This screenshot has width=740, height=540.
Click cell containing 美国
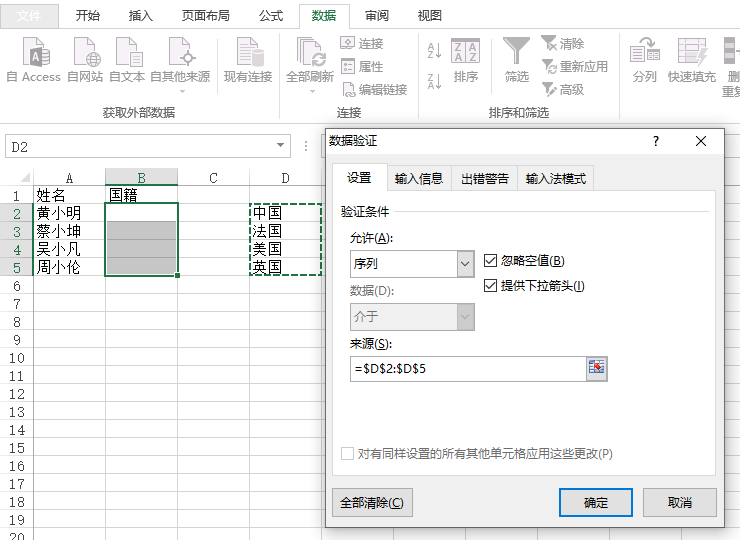pyautogui.click(x=285, y=249)
